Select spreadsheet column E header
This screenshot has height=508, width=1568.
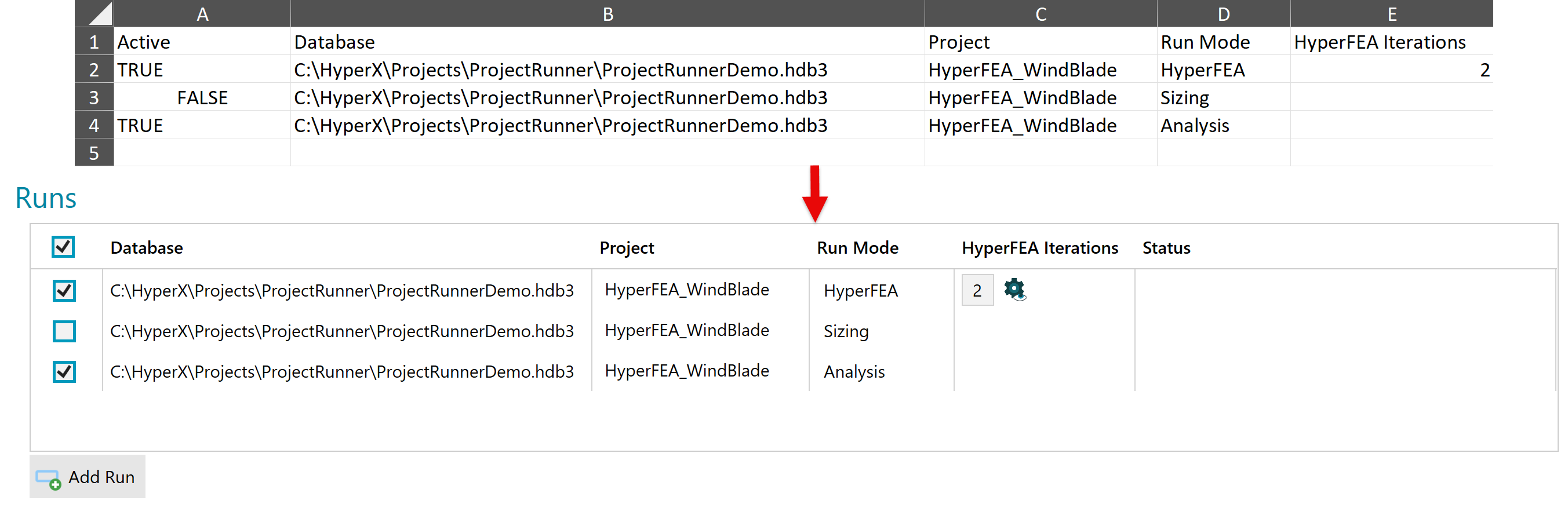(1392, 13)
